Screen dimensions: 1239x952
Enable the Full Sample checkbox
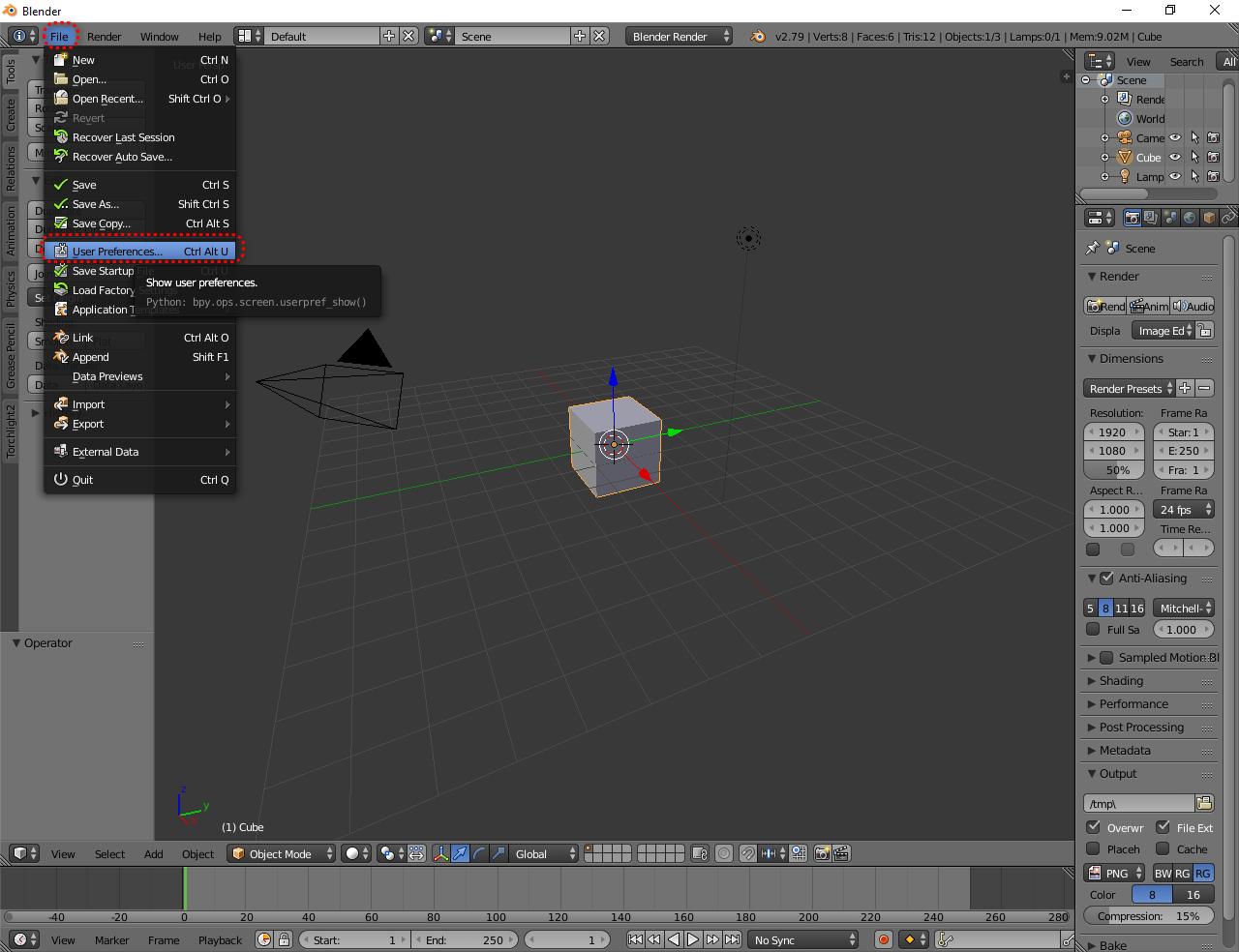1093,630
